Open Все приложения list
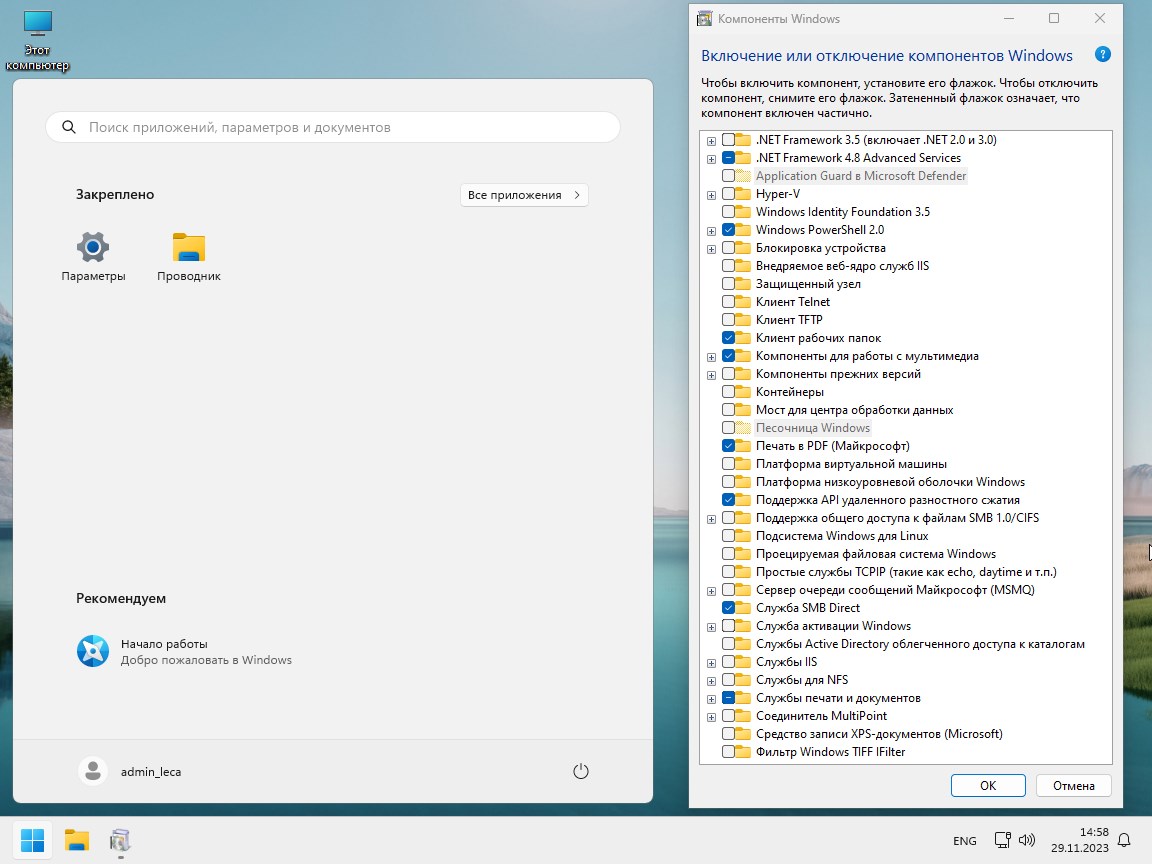 point(524,195)
